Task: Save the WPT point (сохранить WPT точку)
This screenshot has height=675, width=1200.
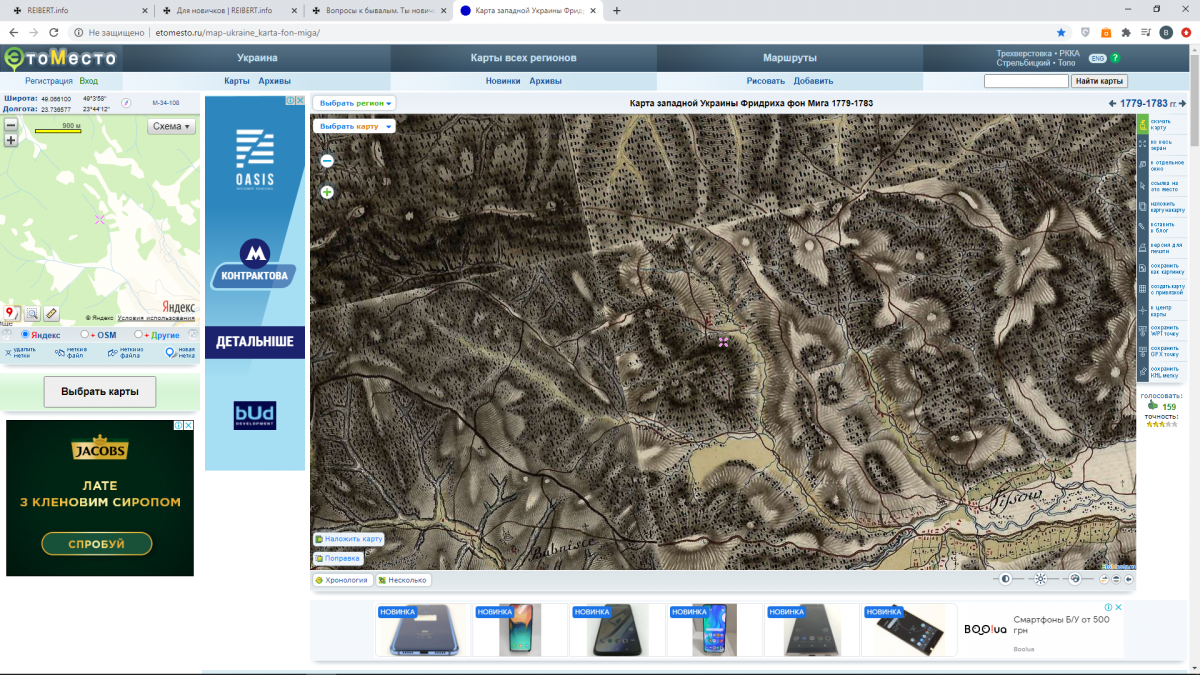Action: tap(1143, 331)
